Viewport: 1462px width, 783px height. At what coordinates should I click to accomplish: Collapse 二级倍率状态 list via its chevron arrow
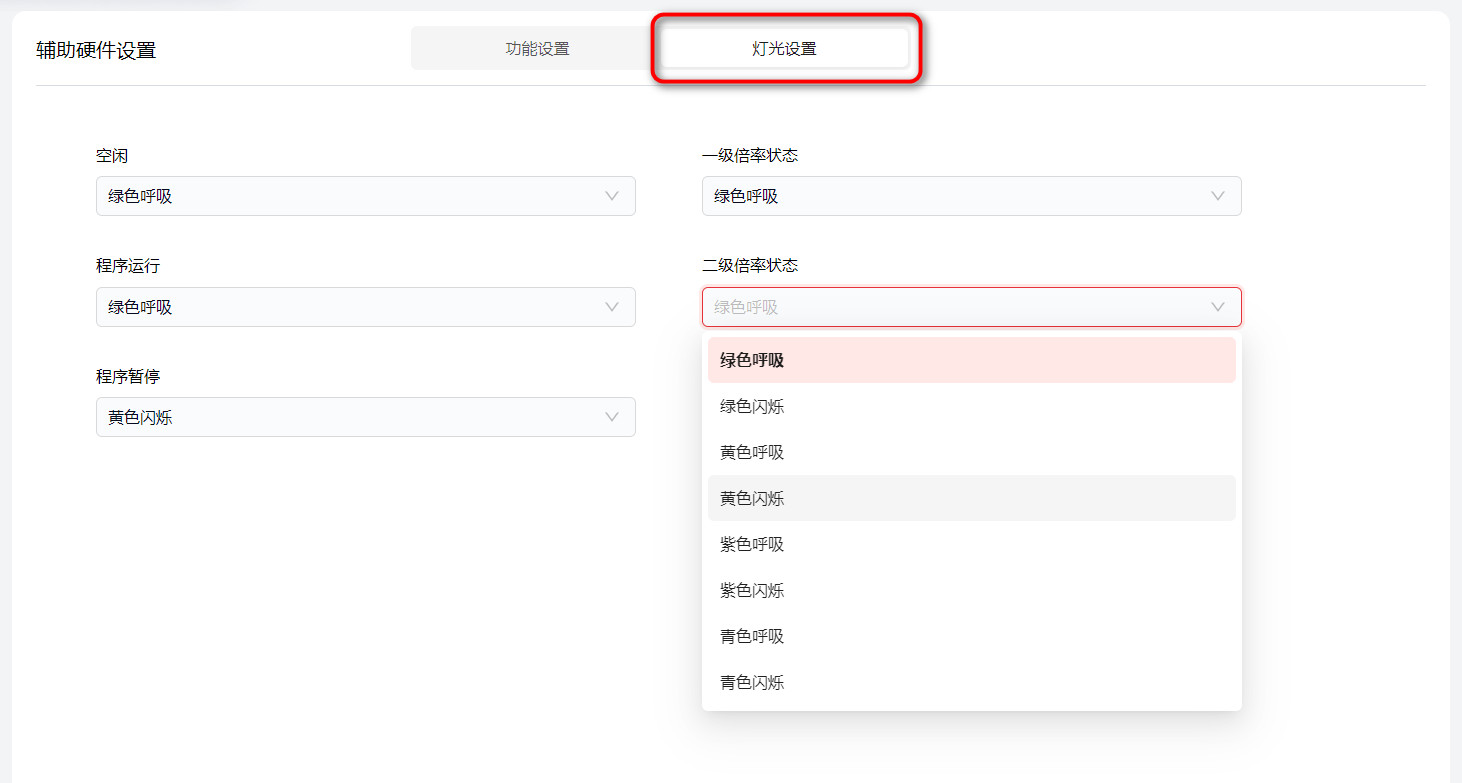1217,307
